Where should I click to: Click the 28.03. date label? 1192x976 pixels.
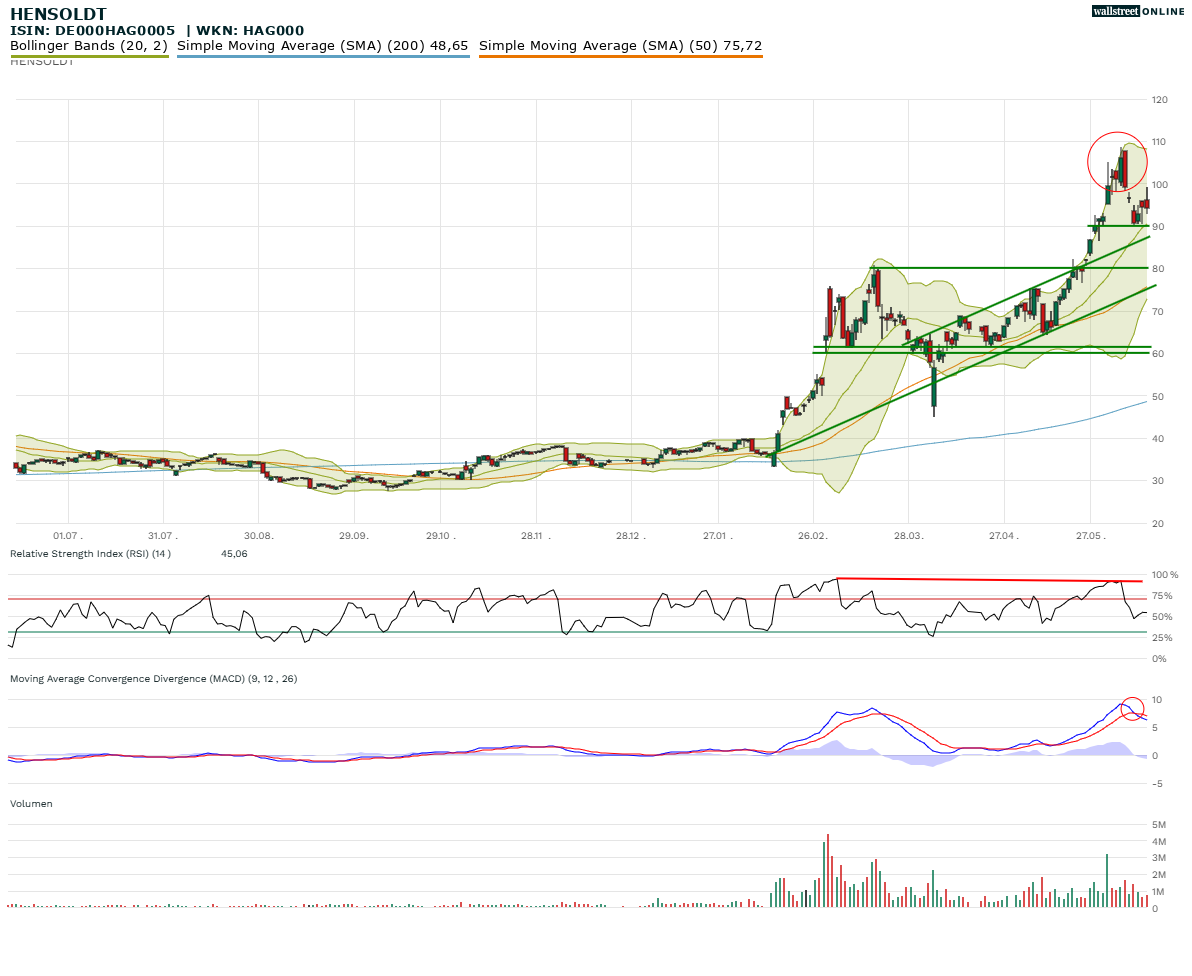(x=908, y=536)
